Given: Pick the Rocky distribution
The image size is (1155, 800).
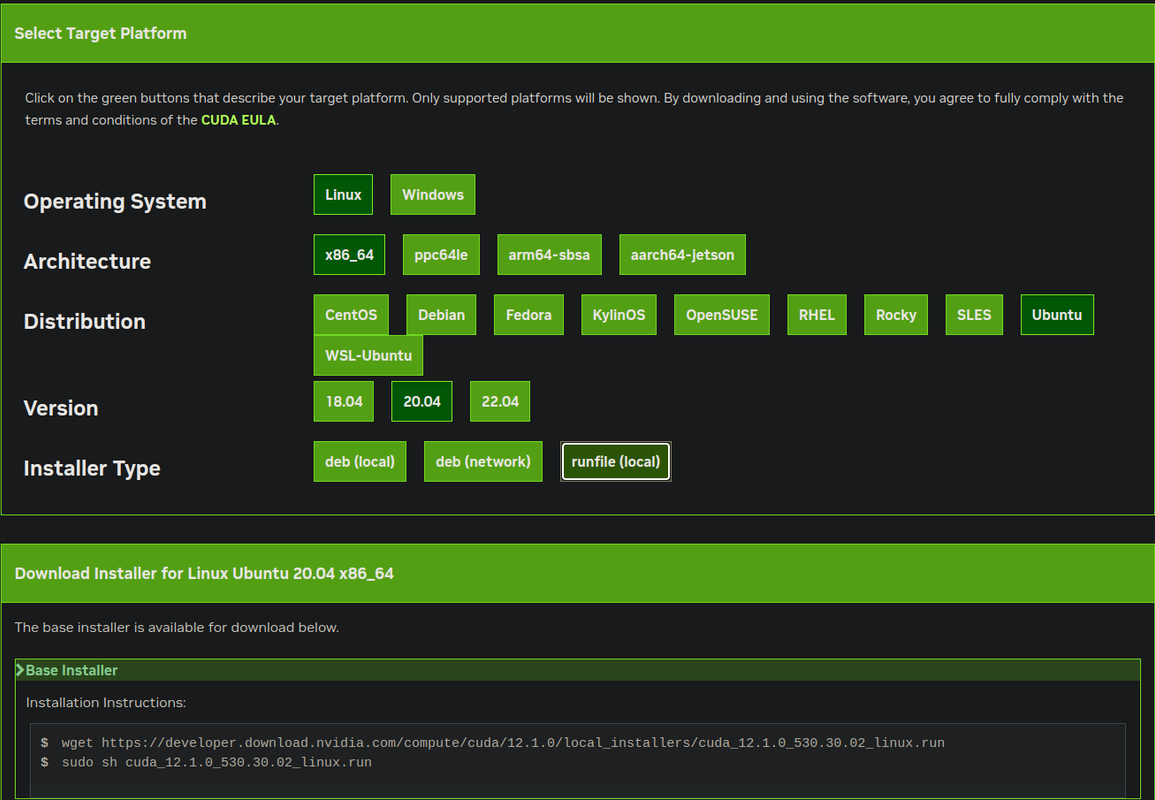Looking at the screenshot, I should point(895,314).
